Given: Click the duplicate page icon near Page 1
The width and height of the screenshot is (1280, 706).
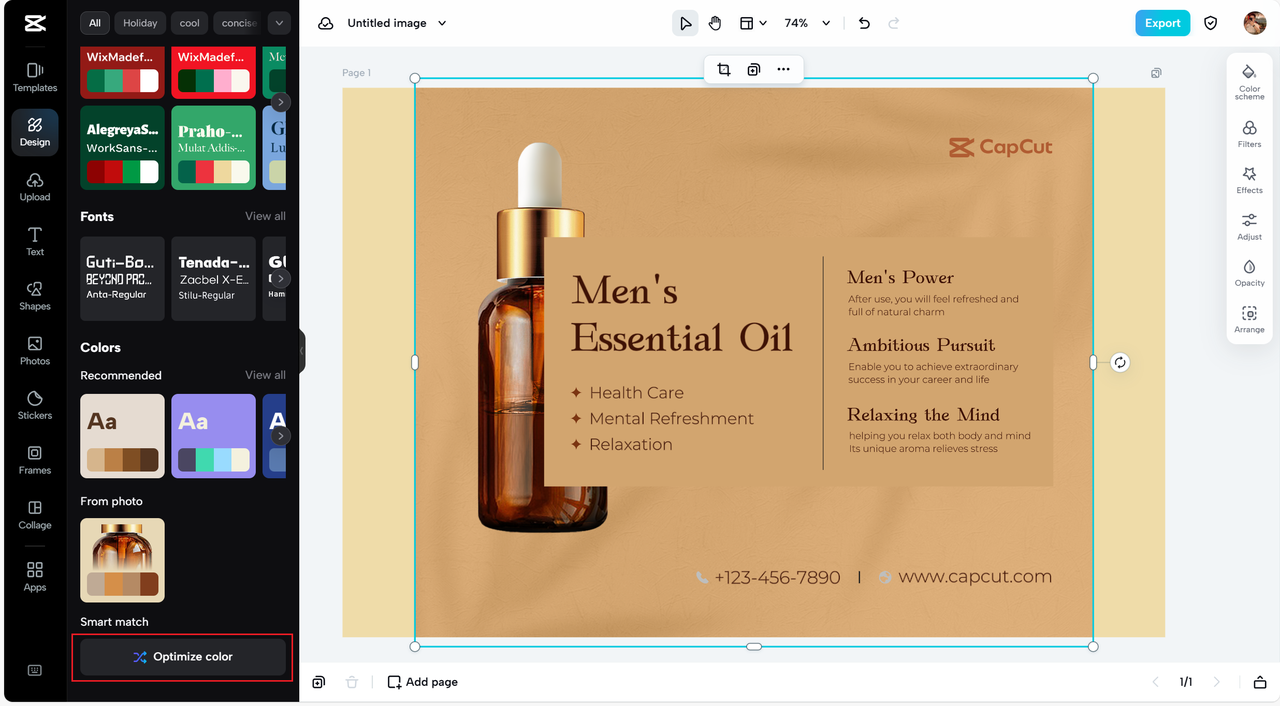Looking at the screenshot, I should tap(1156, 73).
